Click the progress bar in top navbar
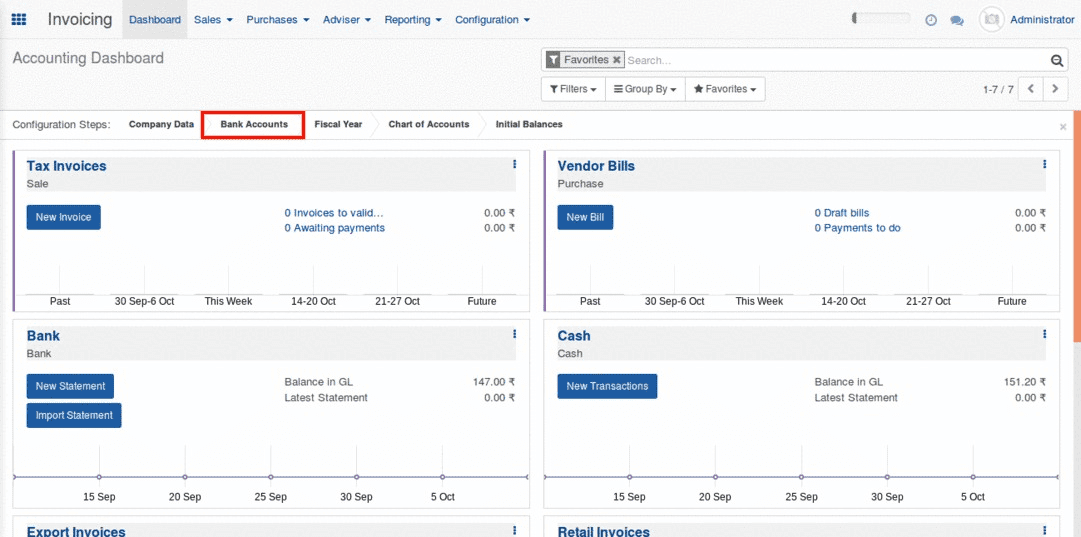The image size is (1081, 537). point(881,19)
